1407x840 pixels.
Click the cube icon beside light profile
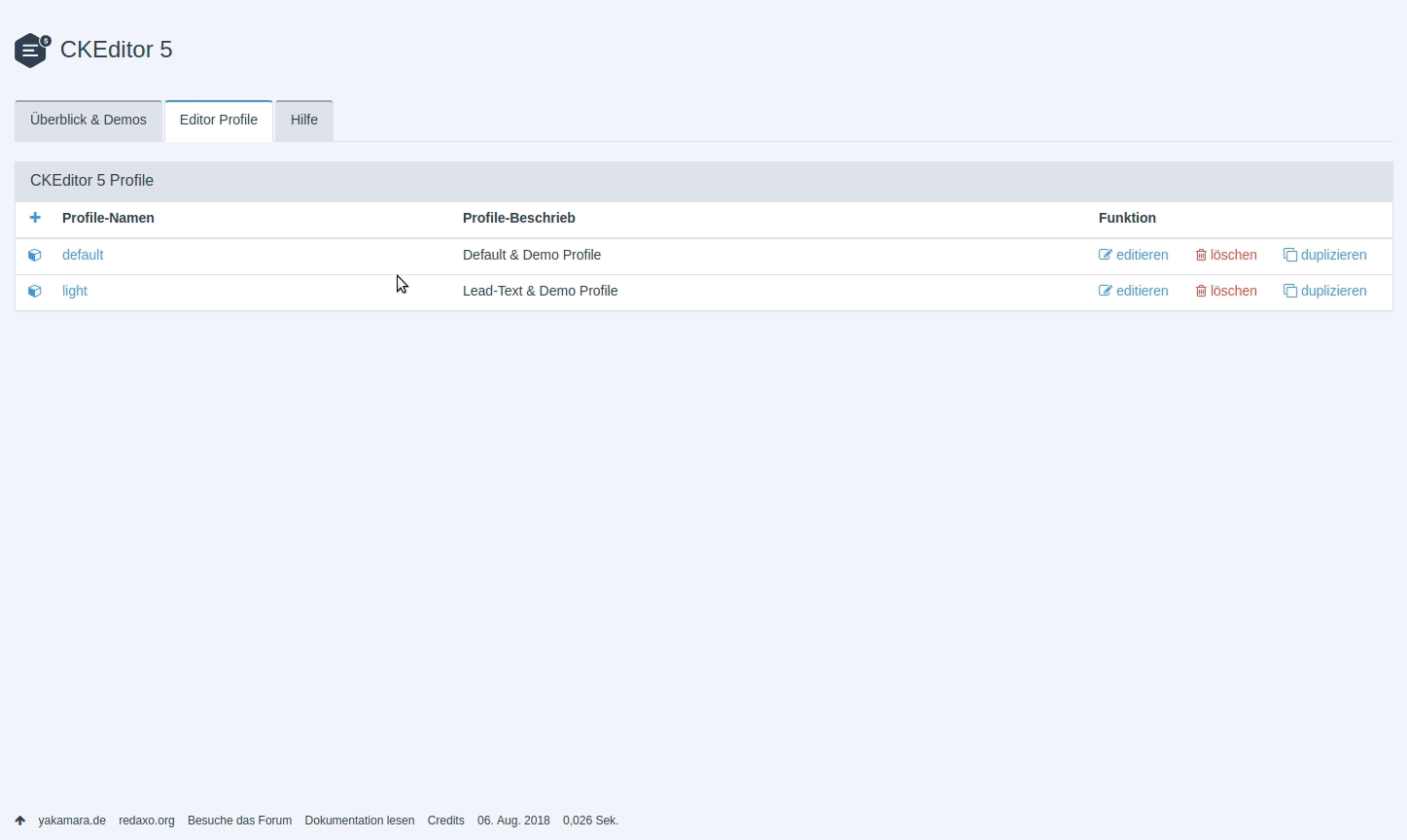pos(35,291)
